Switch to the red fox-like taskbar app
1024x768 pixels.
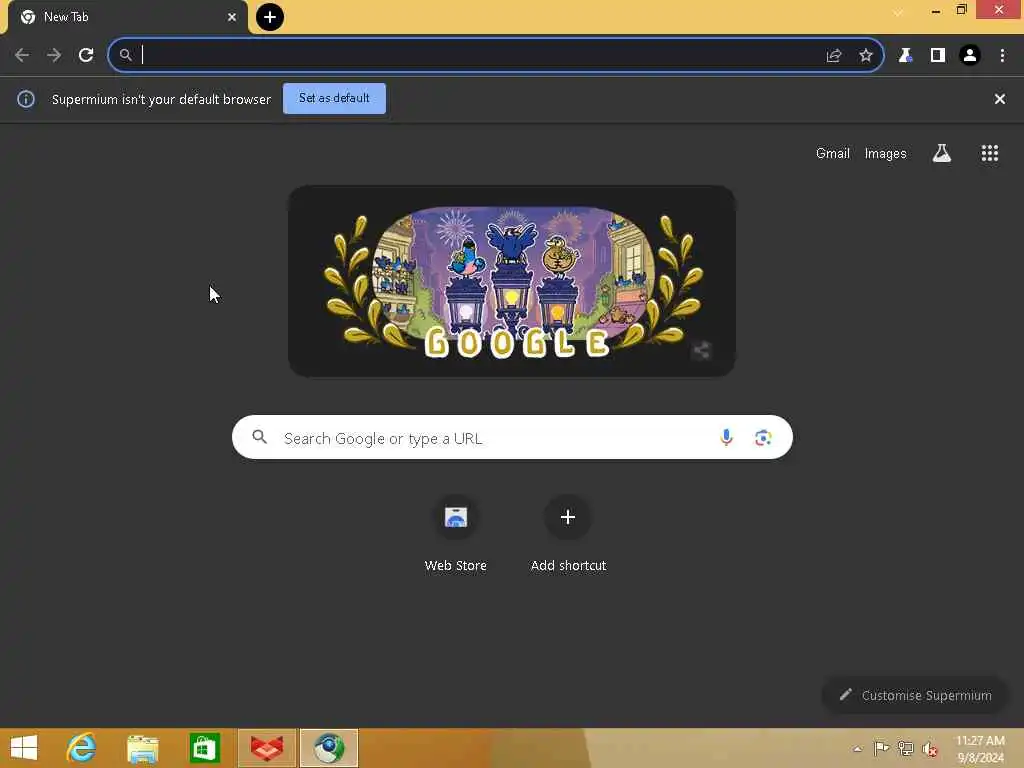267,748
